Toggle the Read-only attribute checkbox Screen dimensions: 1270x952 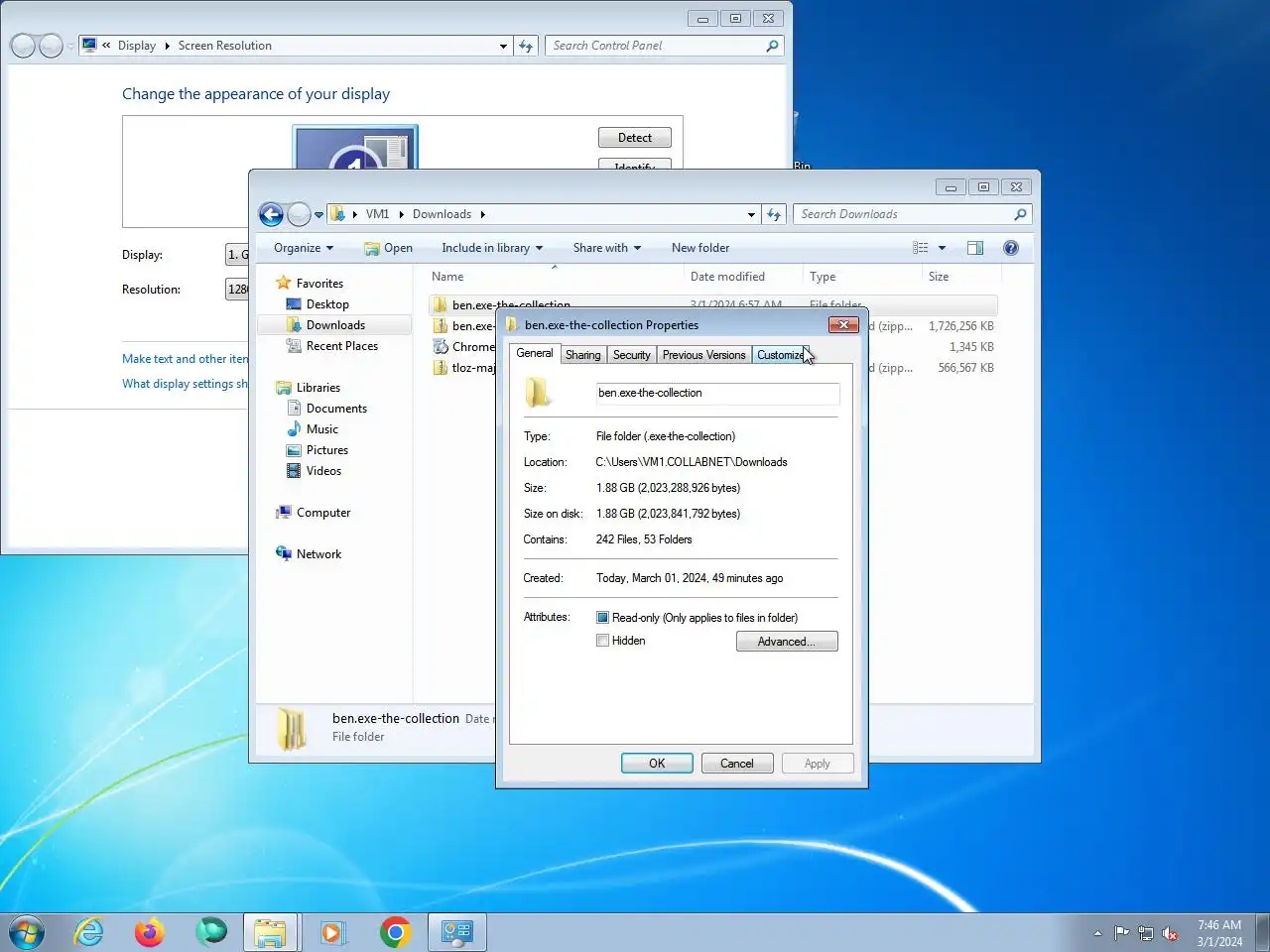tap(602, 618)
